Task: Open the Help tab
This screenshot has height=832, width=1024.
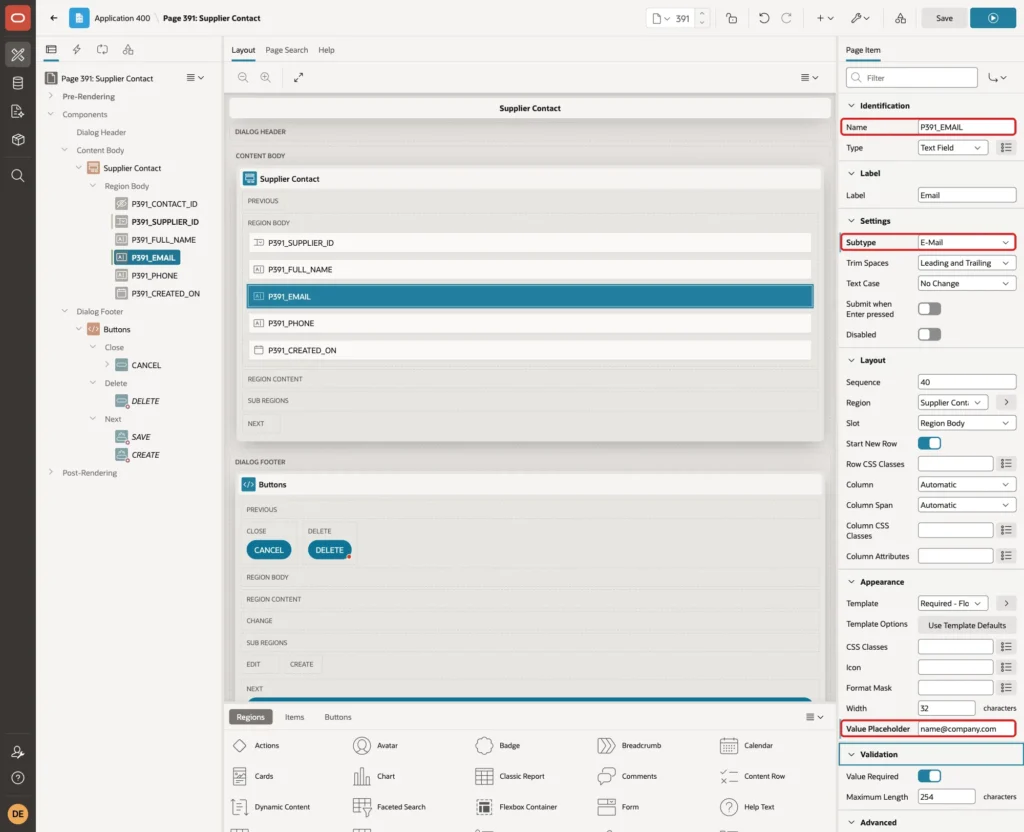Action: 326,50
